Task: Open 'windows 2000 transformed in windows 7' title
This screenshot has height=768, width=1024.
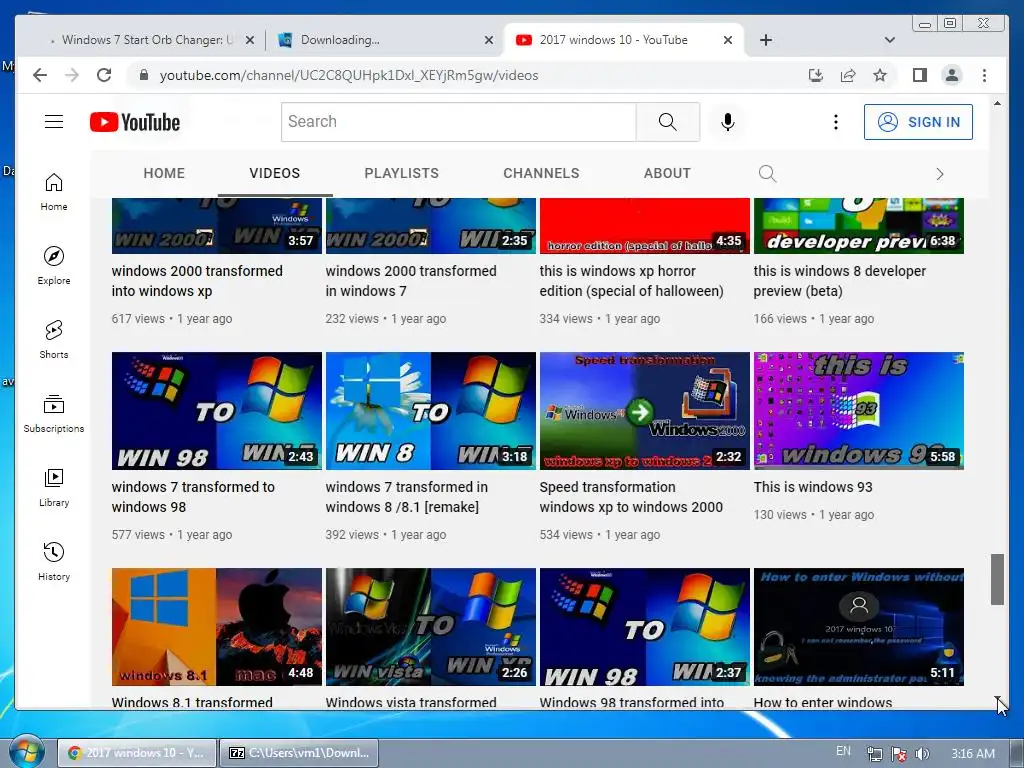Action: pos(411,281)
